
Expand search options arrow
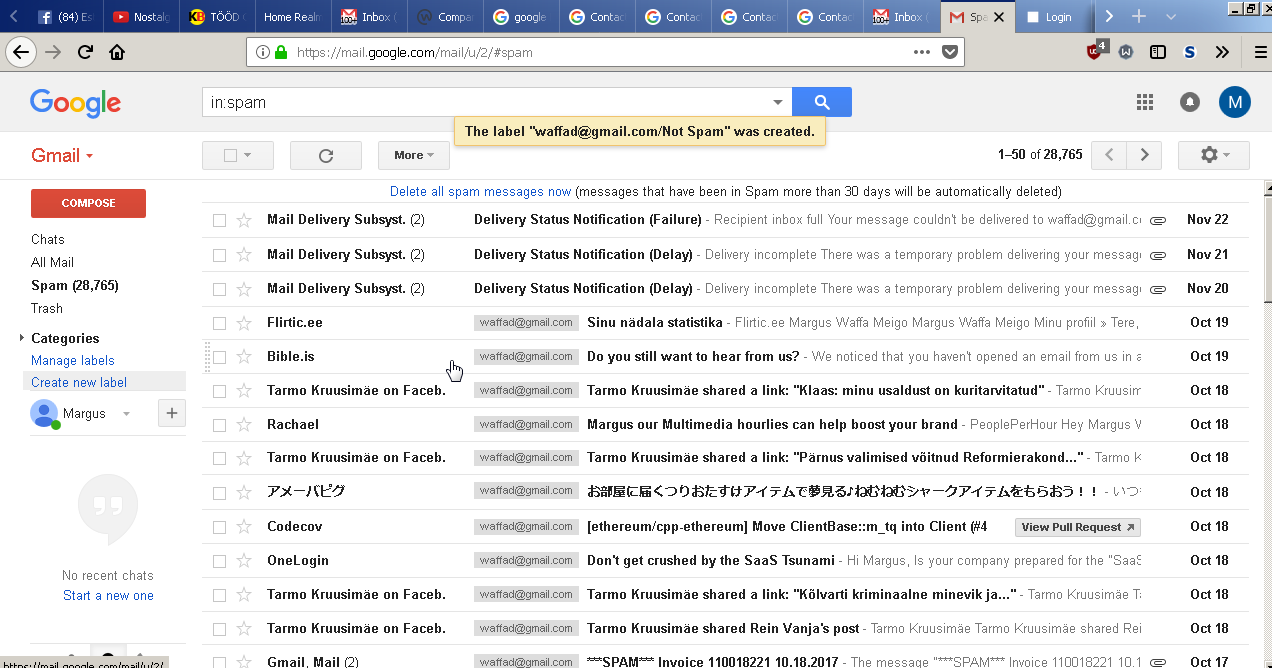point(778,102)
